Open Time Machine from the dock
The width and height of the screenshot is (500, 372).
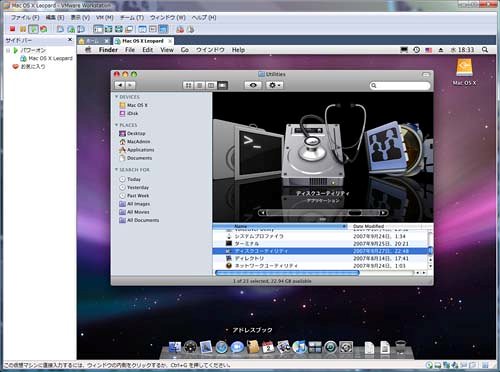coord(330,347)
